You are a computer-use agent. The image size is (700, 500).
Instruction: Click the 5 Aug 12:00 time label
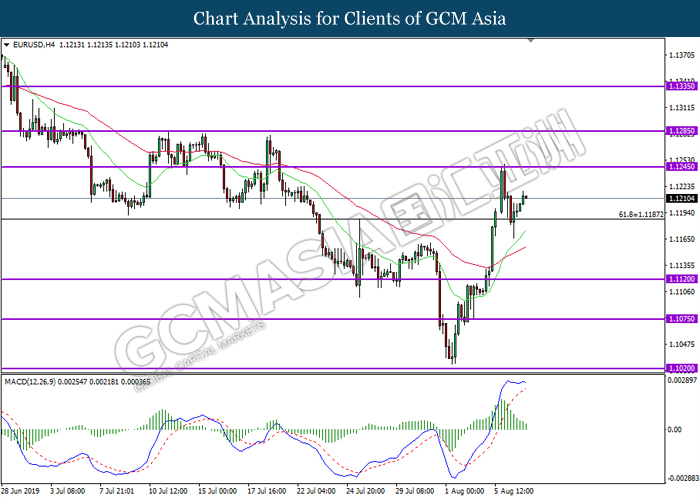pos(514,491)
